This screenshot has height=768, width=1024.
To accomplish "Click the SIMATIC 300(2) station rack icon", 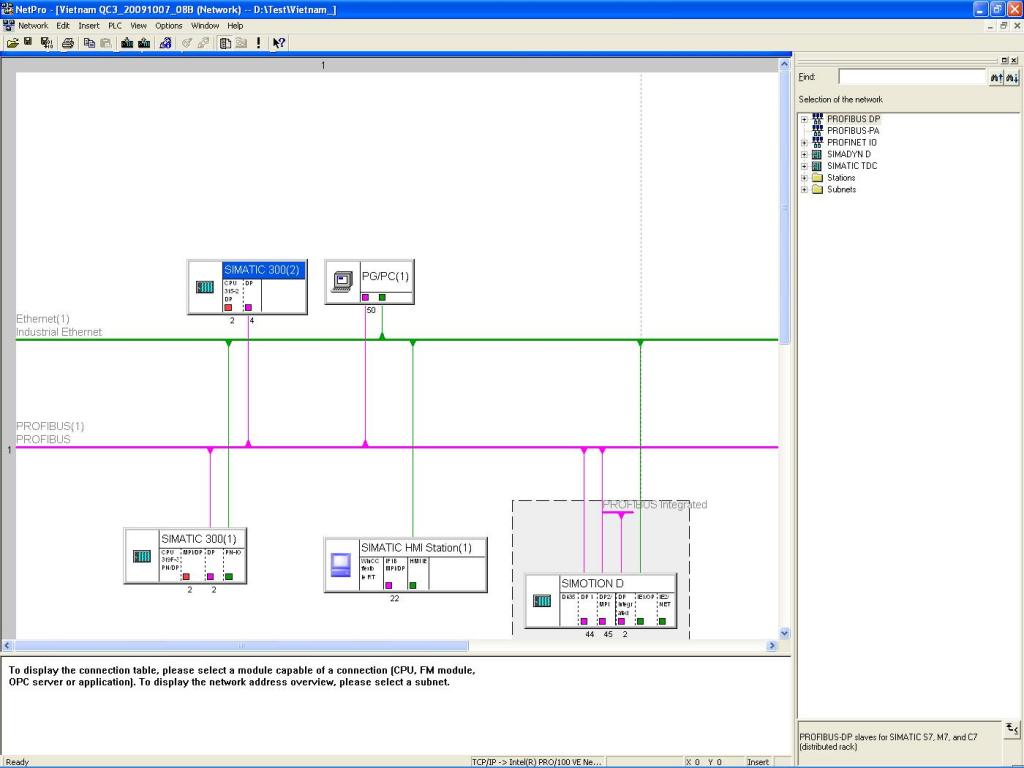I will tap(204, 287).
